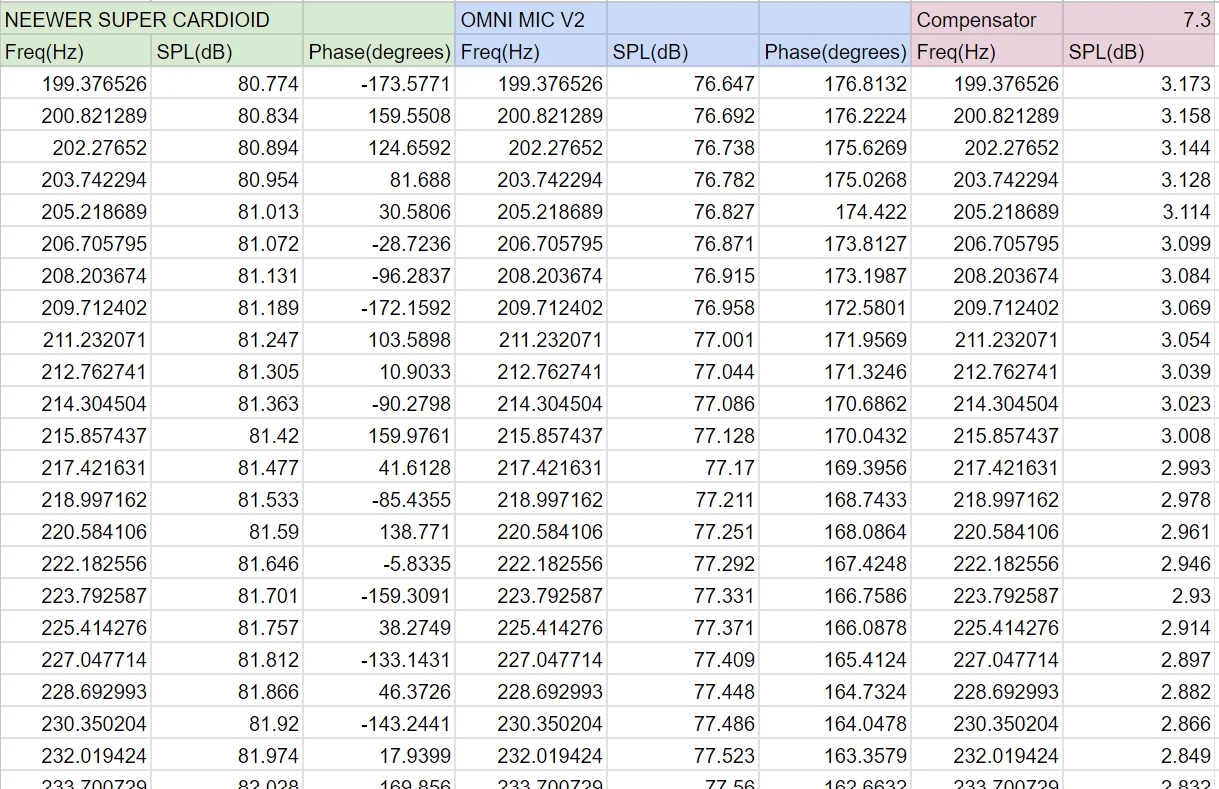Select 220.584106 in the NEEWER frequency column
Screen dimensions: 1219x789
[x=77, y=532]
